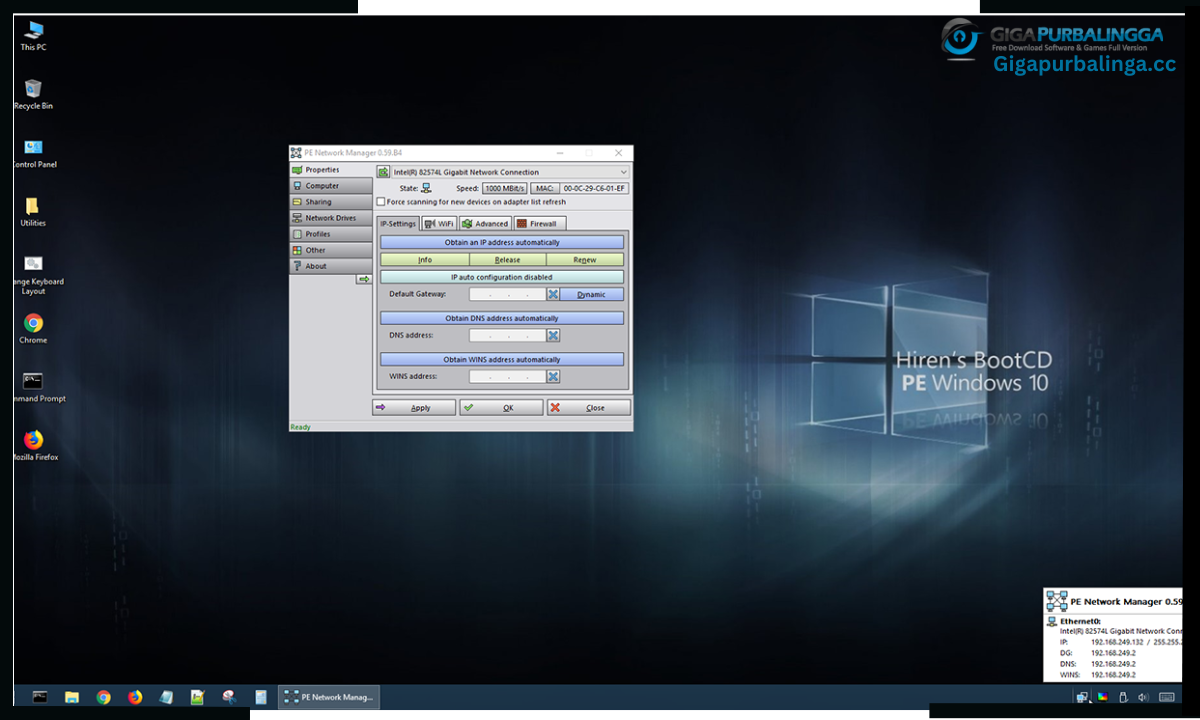Image resolution: width=1200 pixels, height=720 pixels.
Task: Expand the network adapter dropdown
Action: tap(623, 172)
